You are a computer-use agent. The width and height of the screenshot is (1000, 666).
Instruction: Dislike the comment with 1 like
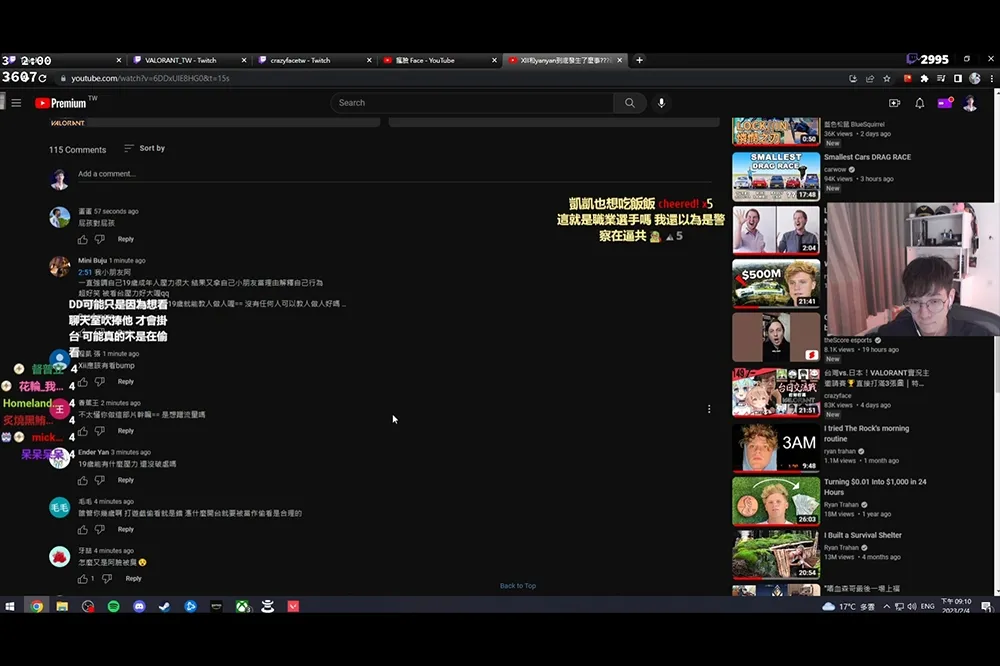[x=107, y=579]
